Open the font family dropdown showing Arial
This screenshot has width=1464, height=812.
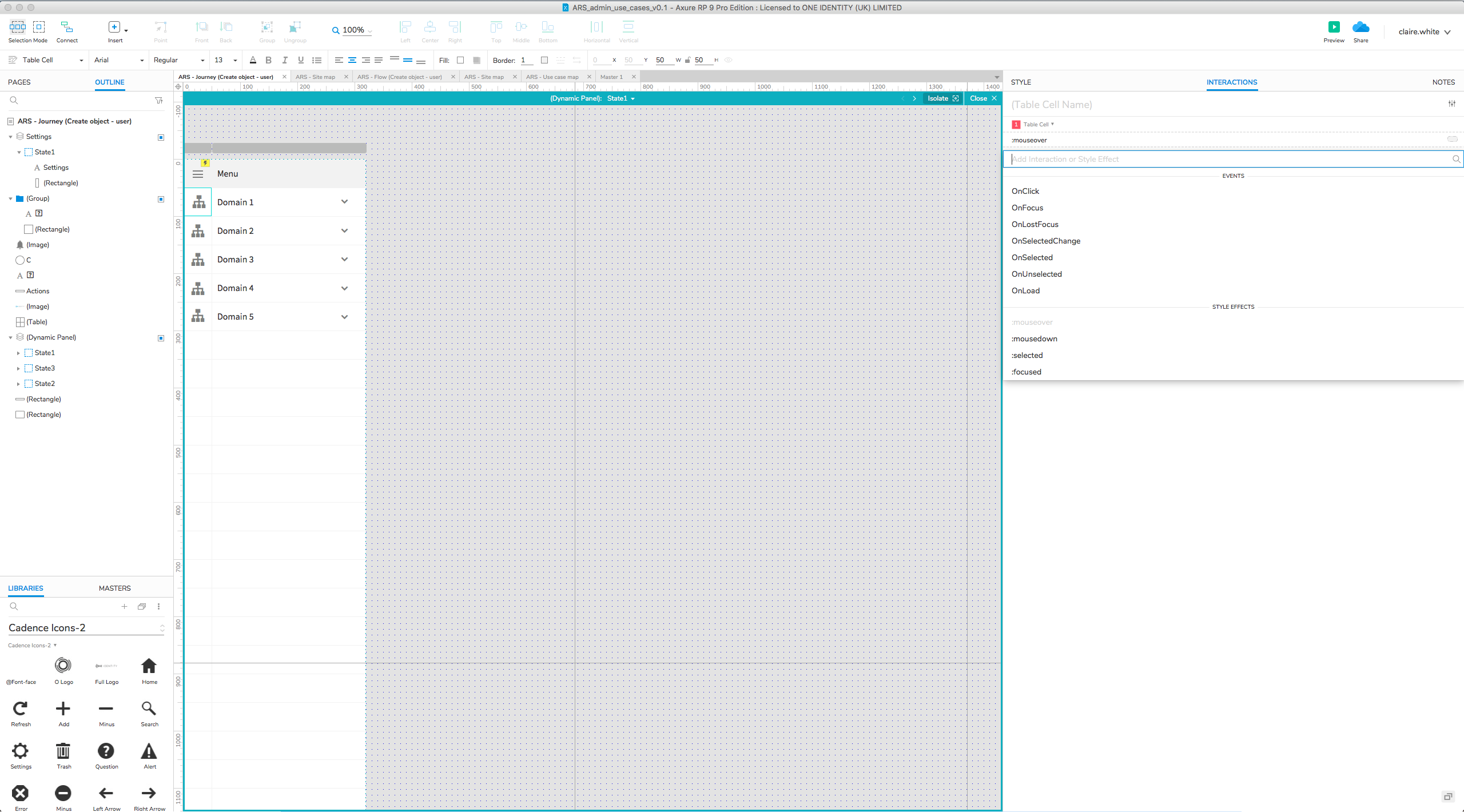coord(118,60)
